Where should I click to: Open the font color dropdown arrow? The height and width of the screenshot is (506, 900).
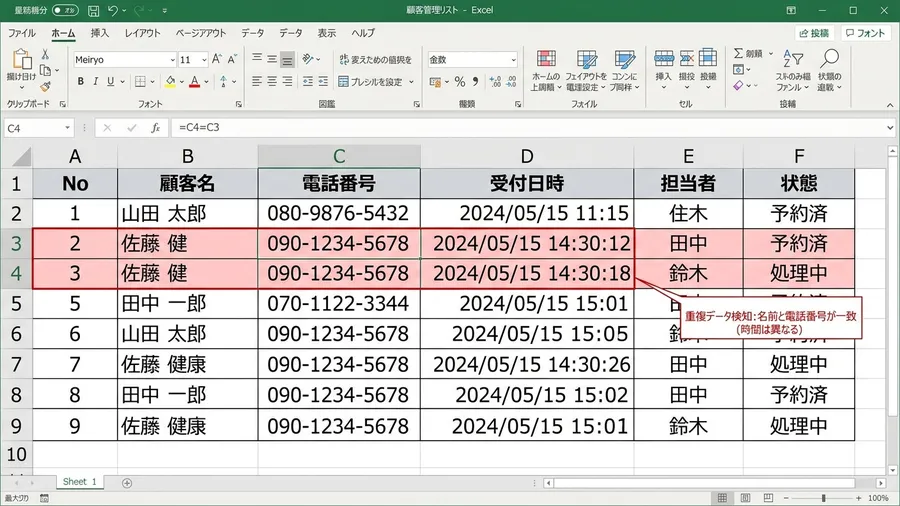[x=206, y=82]
